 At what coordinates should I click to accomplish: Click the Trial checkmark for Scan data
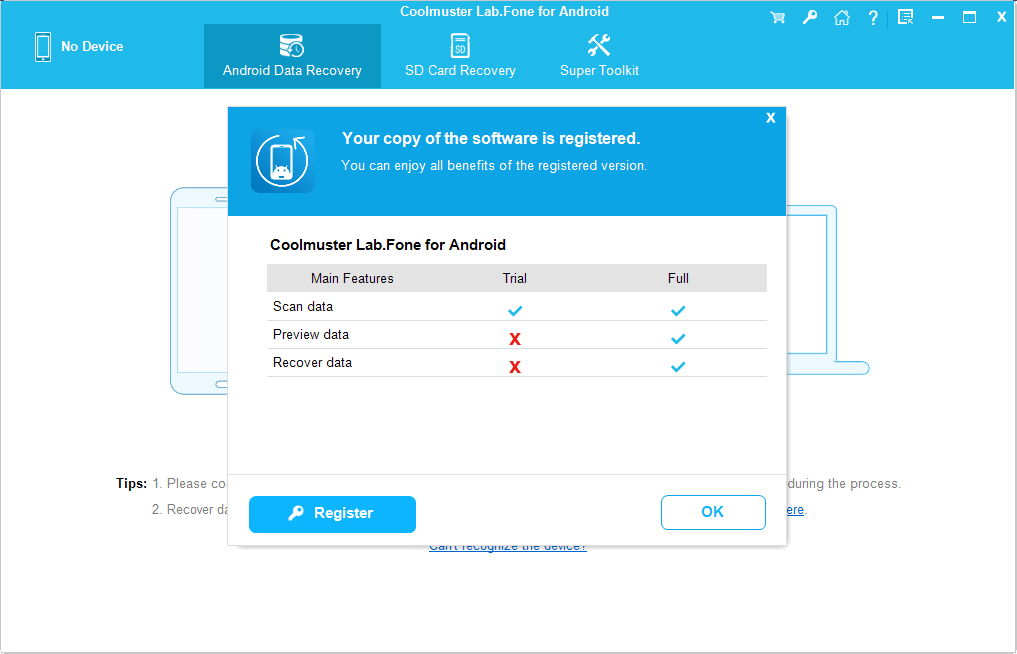click(515, 311)
